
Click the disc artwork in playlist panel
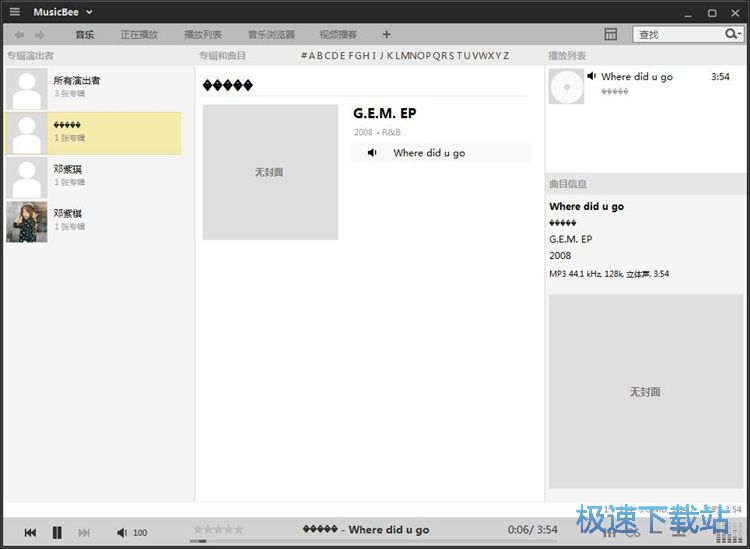click(566, 86)
